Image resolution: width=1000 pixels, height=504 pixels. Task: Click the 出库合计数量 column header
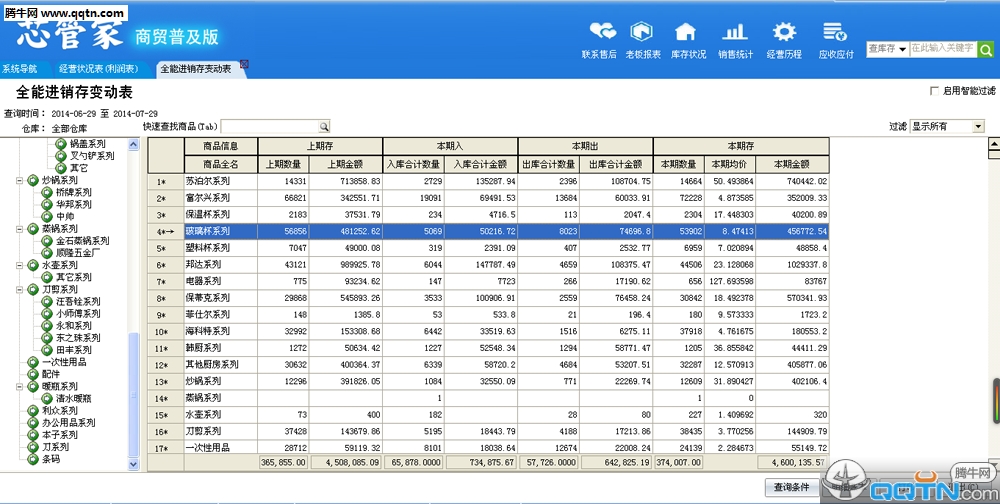point(548,164)
